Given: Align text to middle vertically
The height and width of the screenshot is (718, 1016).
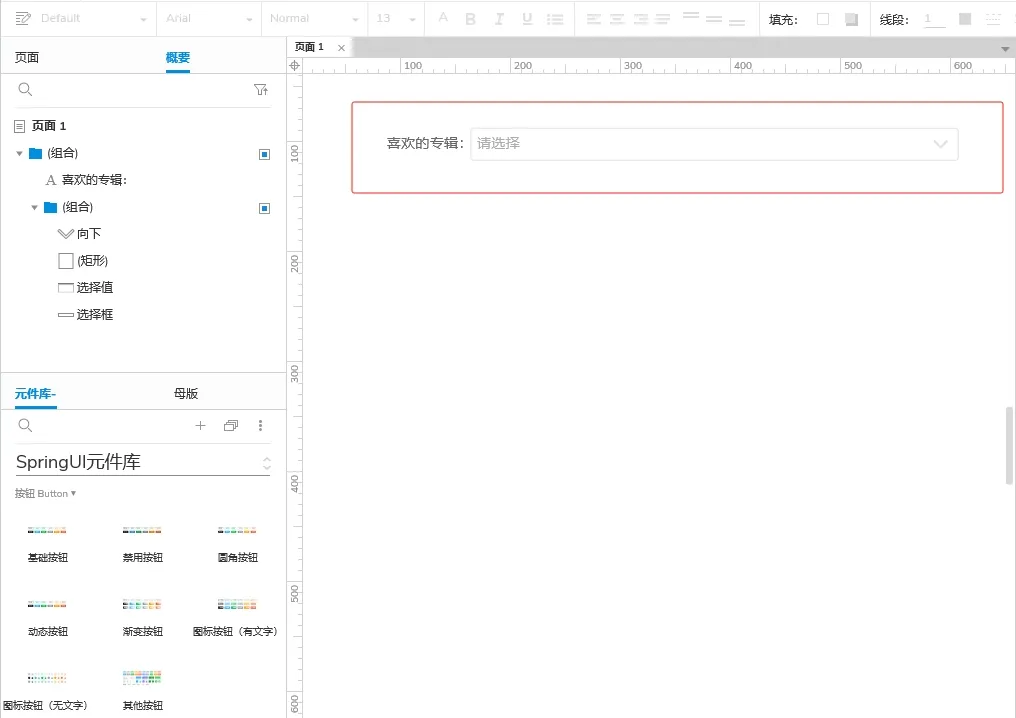Looking at the screenshot, I should 714,19.
